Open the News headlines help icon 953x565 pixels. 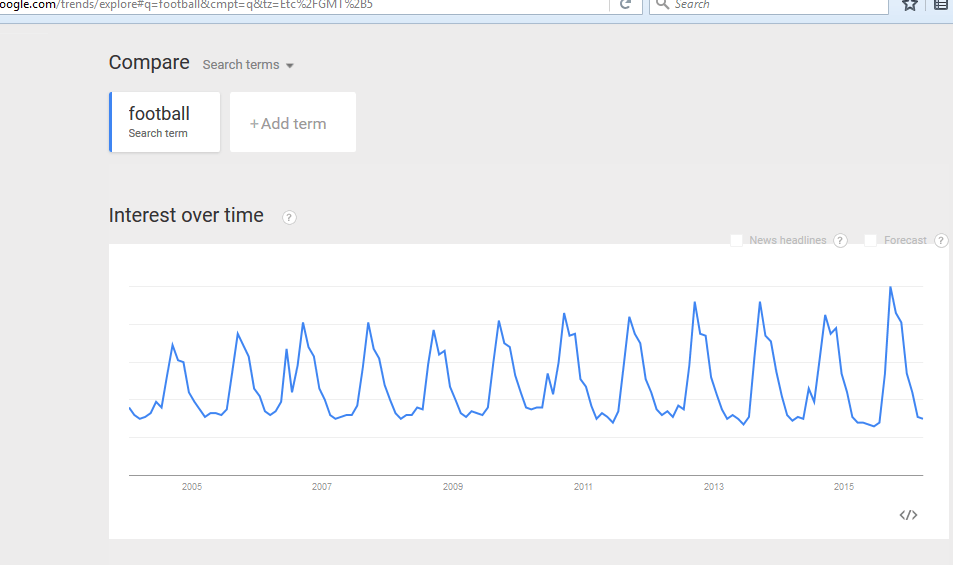840,241
